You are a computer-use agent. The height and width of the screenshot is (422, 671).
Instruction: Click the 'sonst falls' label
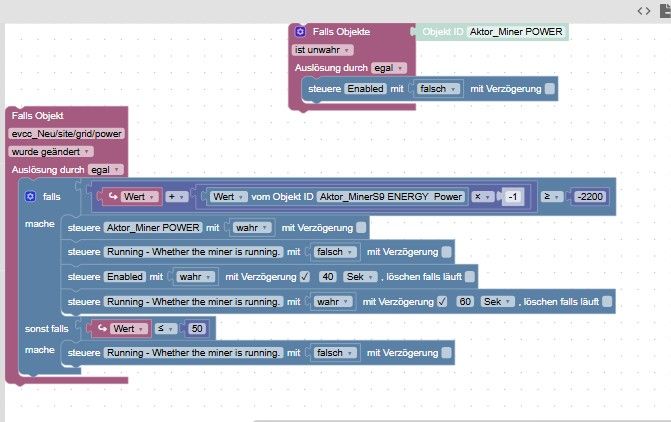tap(47, 329)
